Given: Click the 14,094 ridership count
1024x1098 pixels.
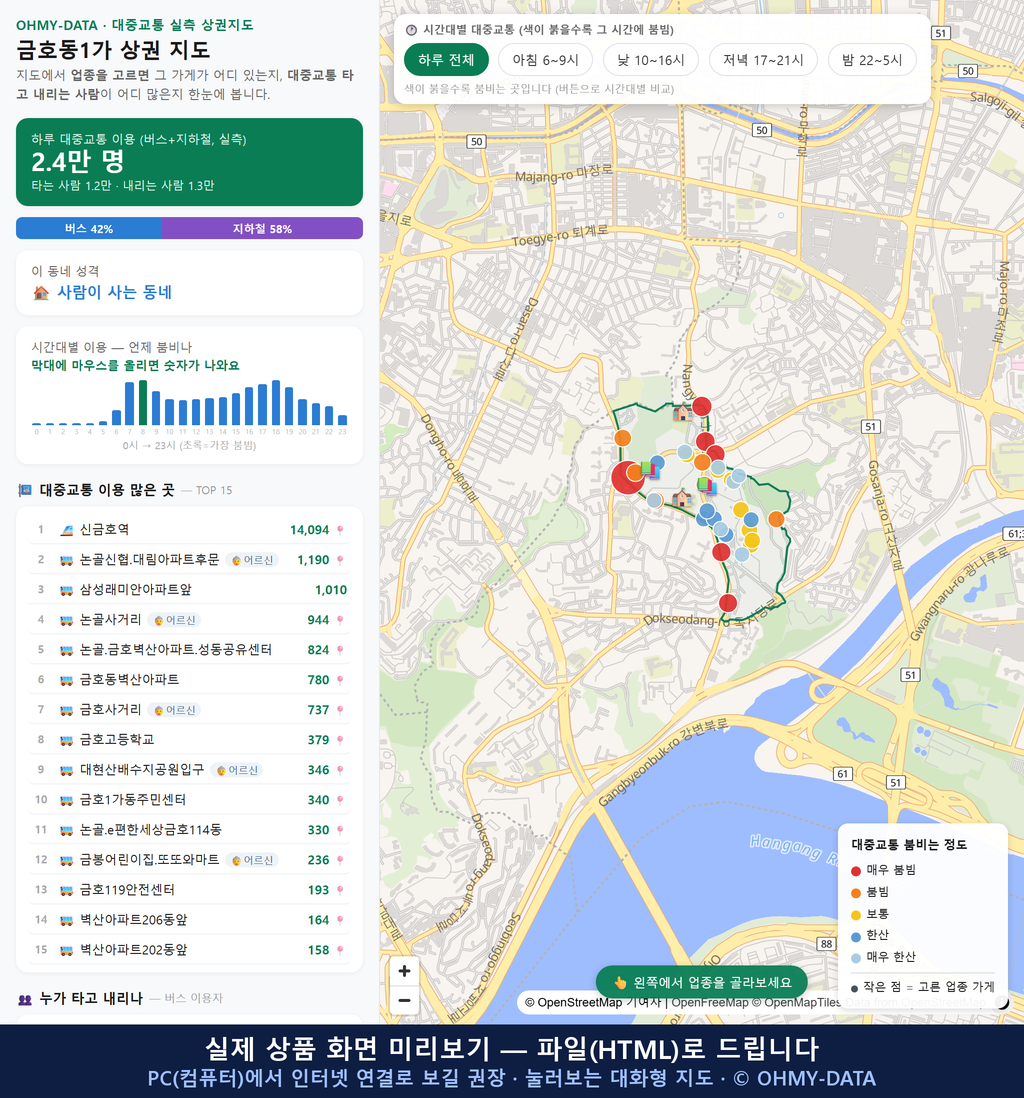Looking at the screenshot, I should coord(310,530).
